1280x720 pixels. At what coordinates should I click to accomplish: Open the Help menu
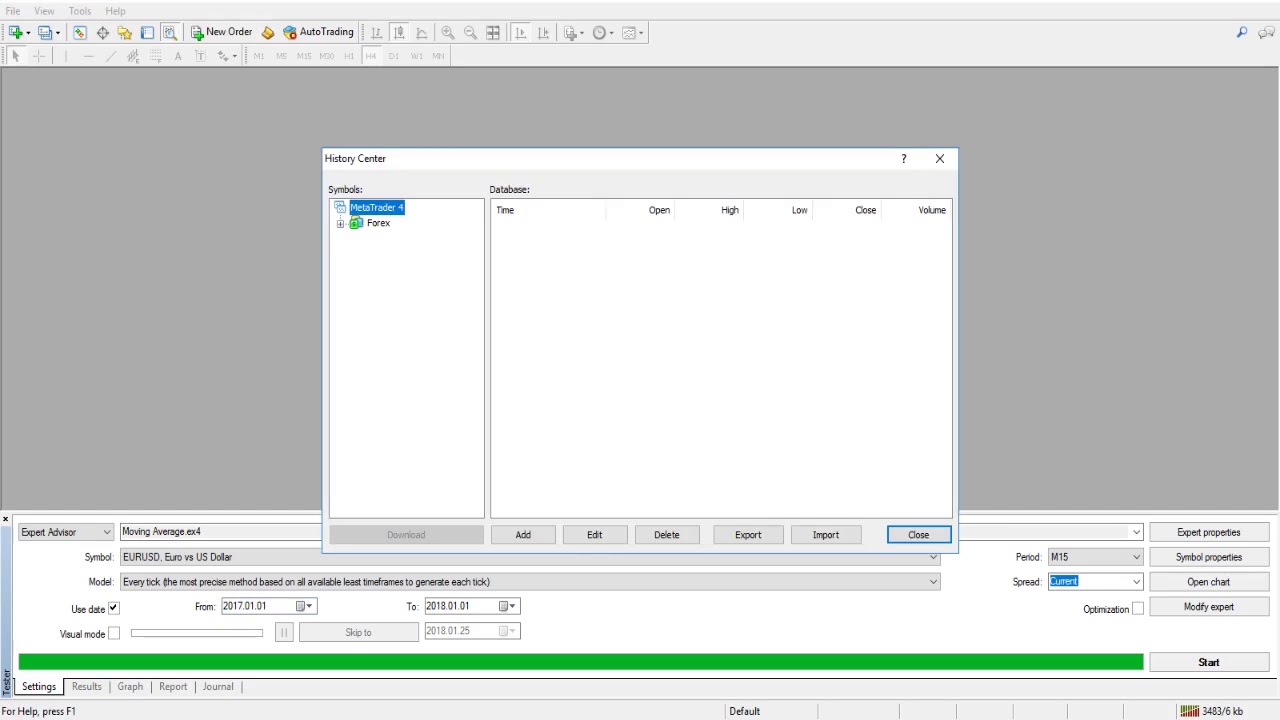115,11
